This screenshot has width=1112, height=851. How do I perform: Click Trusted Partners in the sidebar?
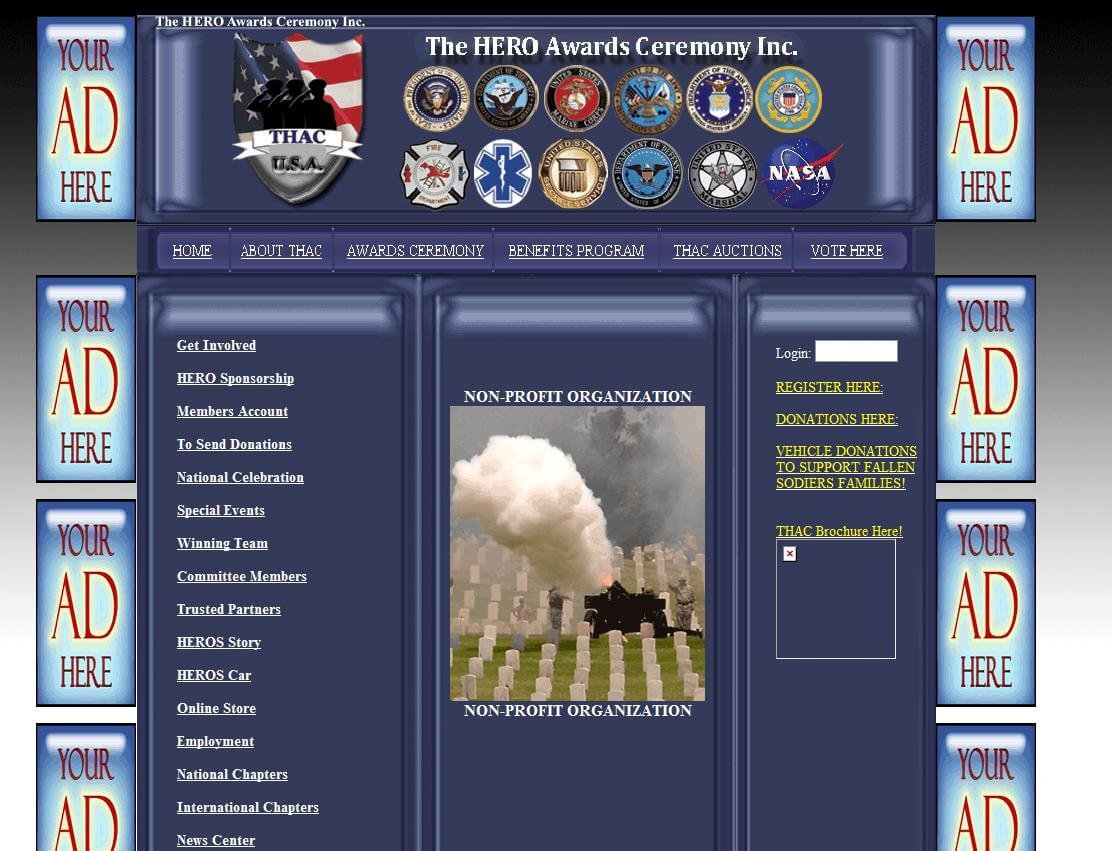228,609
